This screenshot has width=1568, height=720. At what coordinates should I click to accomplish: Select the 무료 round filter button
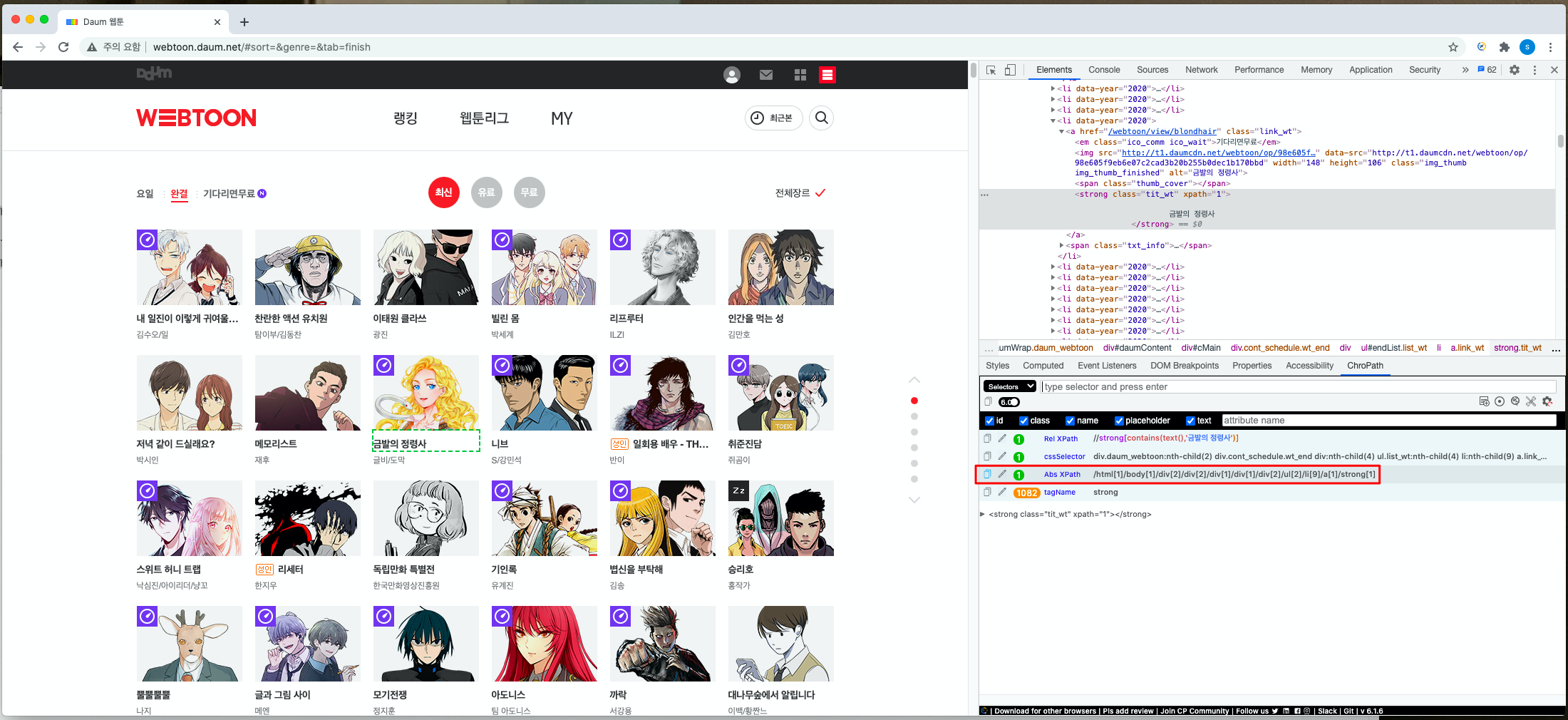pyautogui.click(x=530, y=192)
